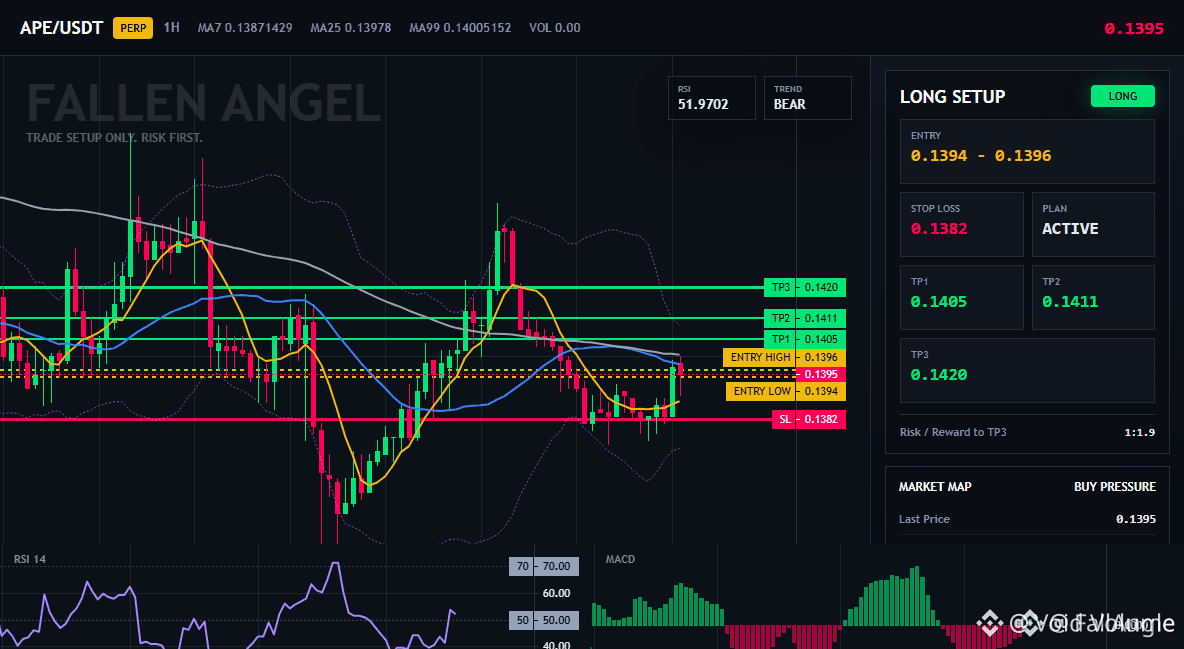Click the LONG SETUP panel heading
Viewport: 1184px width, 649px height.
952,97
